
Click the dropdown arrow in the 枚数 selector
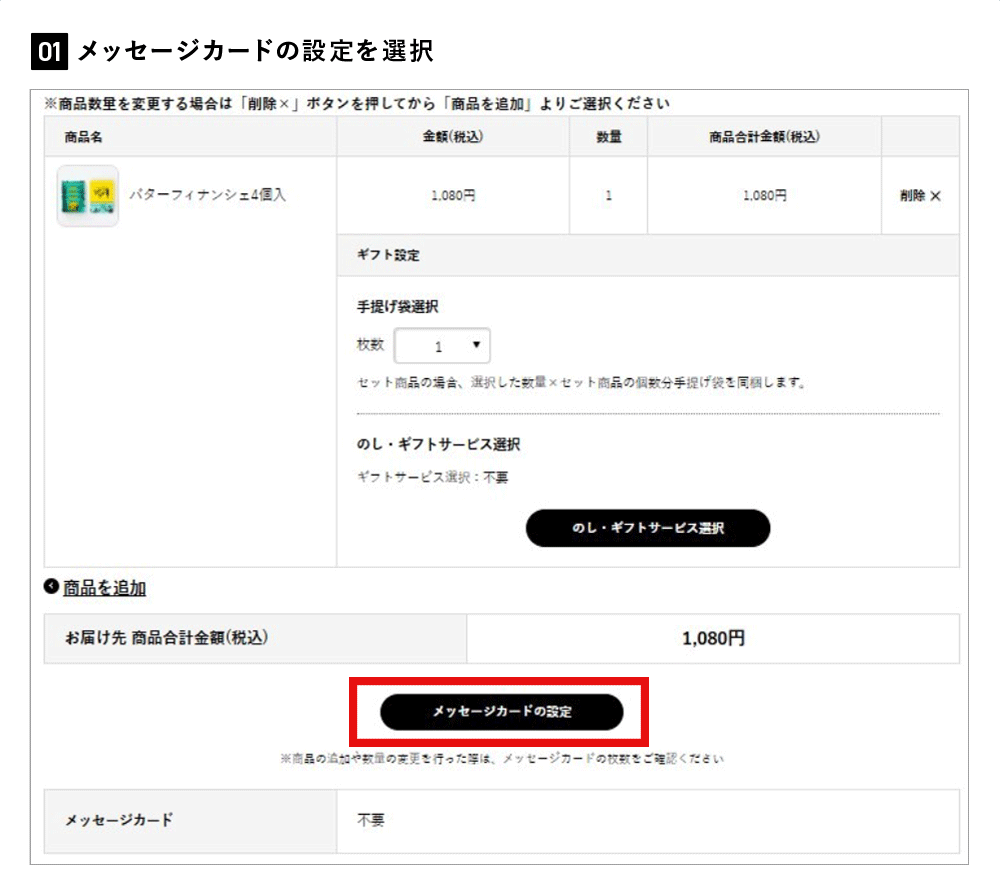tap(475, 345)
